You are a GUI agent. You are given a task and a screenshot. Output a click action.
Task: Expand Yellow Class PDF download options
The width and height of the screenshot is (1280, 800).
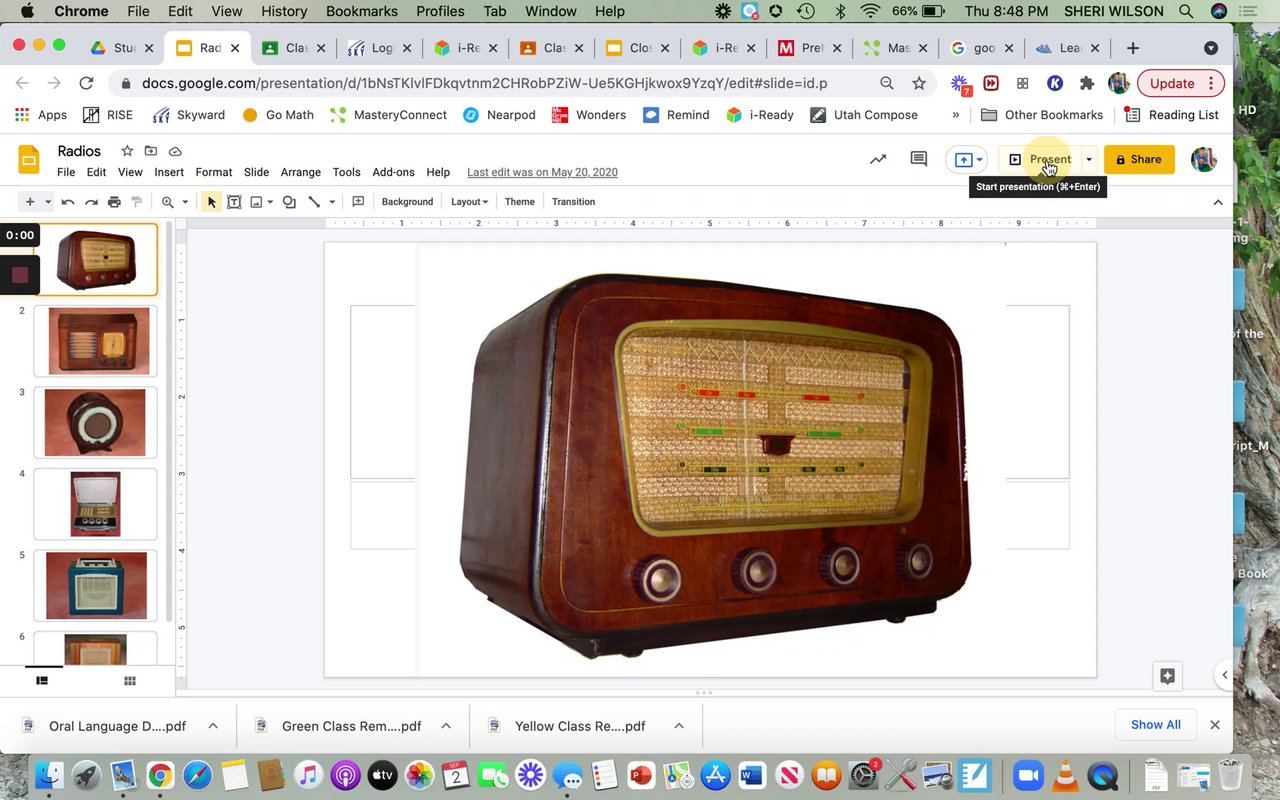point(679,726)
